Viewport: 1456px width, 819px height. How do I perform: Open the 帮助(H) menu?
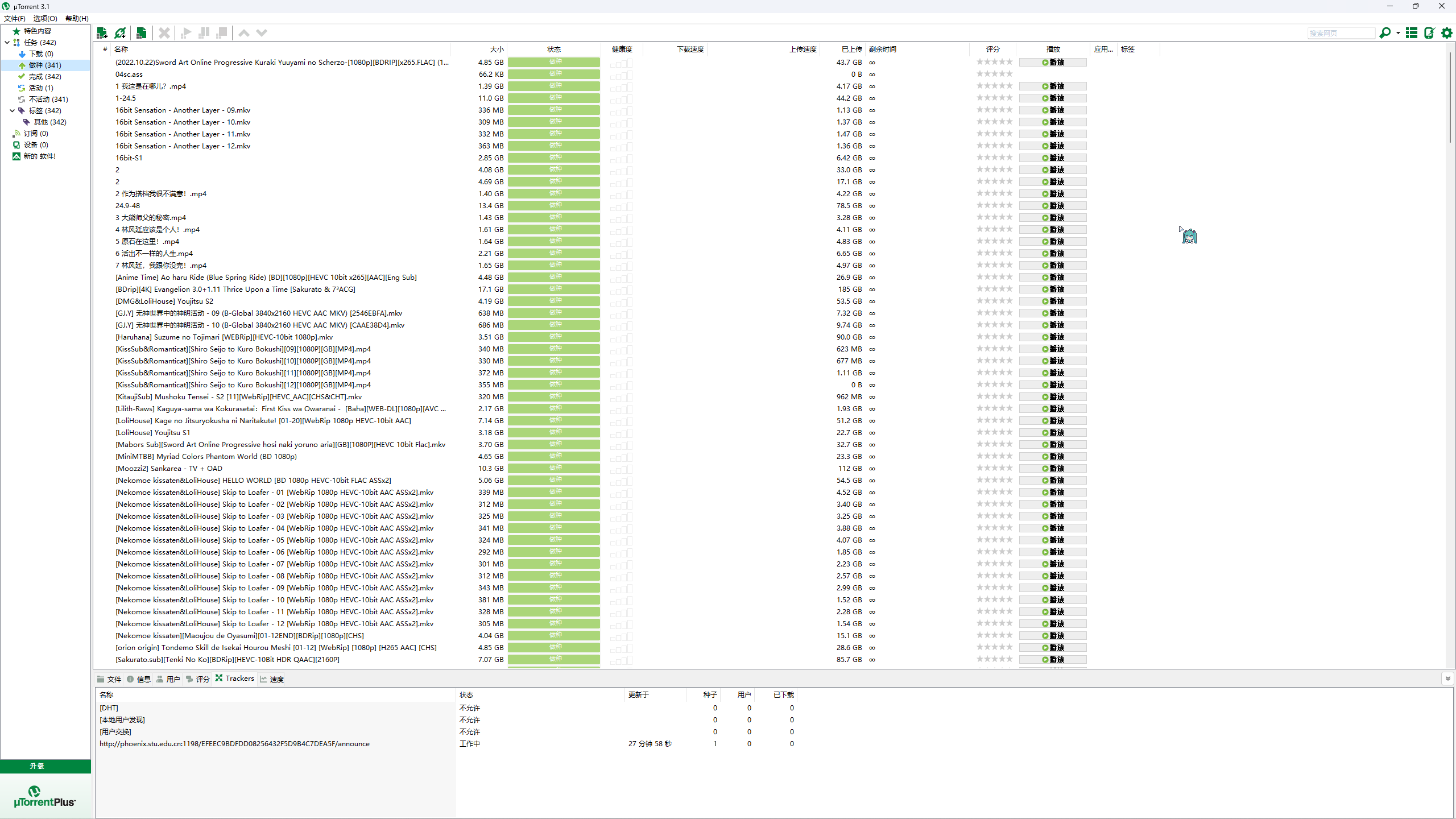tap(77, 19)
